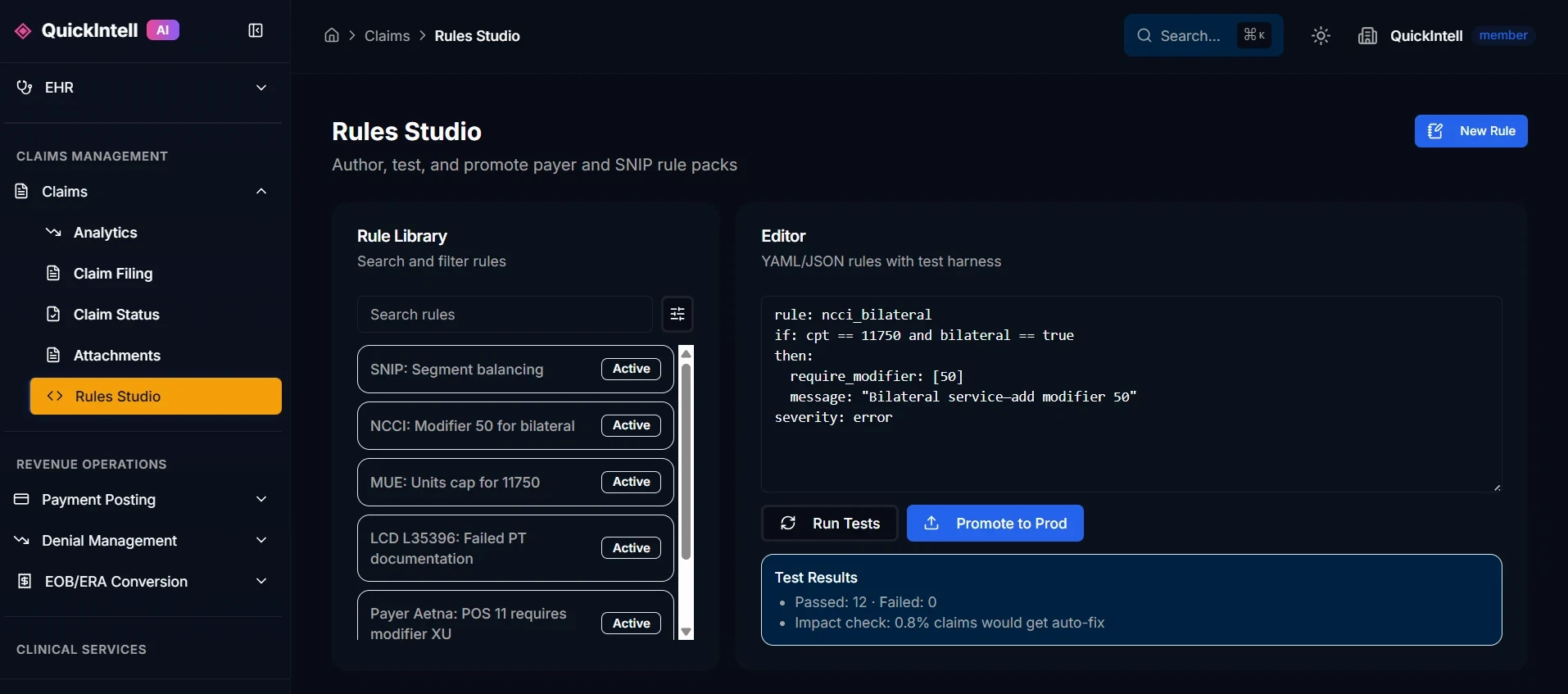Toggle light/dark theme sun icon
This screenshot has width=1568, height=694.
1321,36
